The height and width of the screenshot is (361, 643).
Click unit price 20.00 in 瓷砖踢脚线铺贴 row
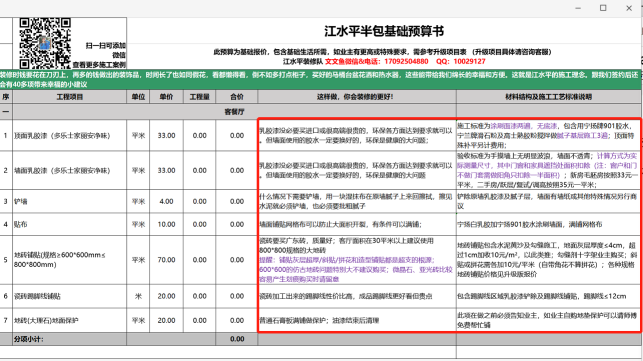(x=166, y=296)
